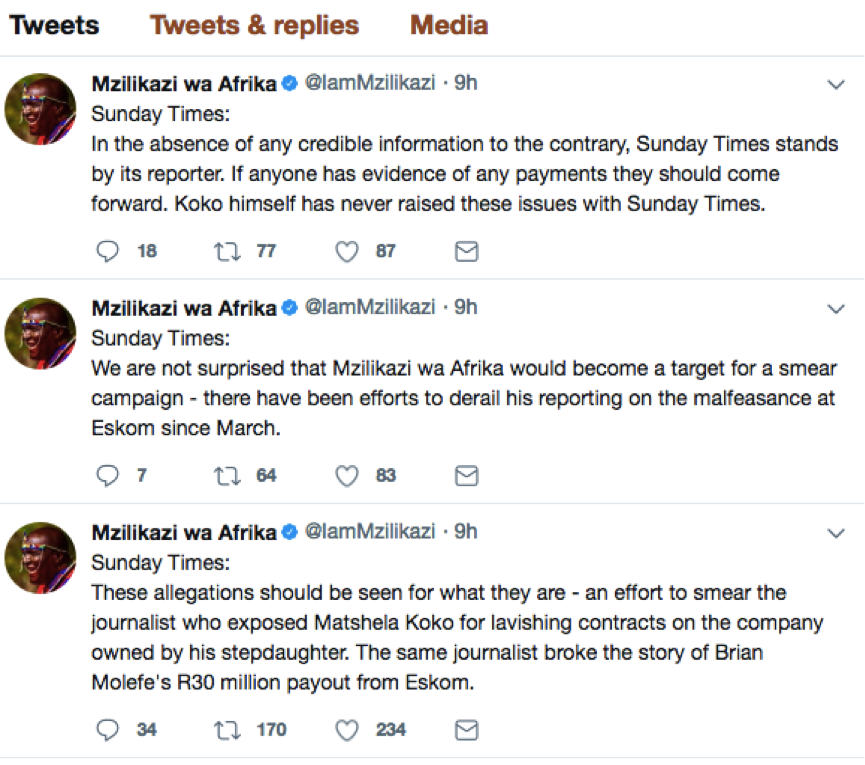Retweet the tweet with 64 retweets
This screenshot has height=765, width=865.
coord(227,476)
